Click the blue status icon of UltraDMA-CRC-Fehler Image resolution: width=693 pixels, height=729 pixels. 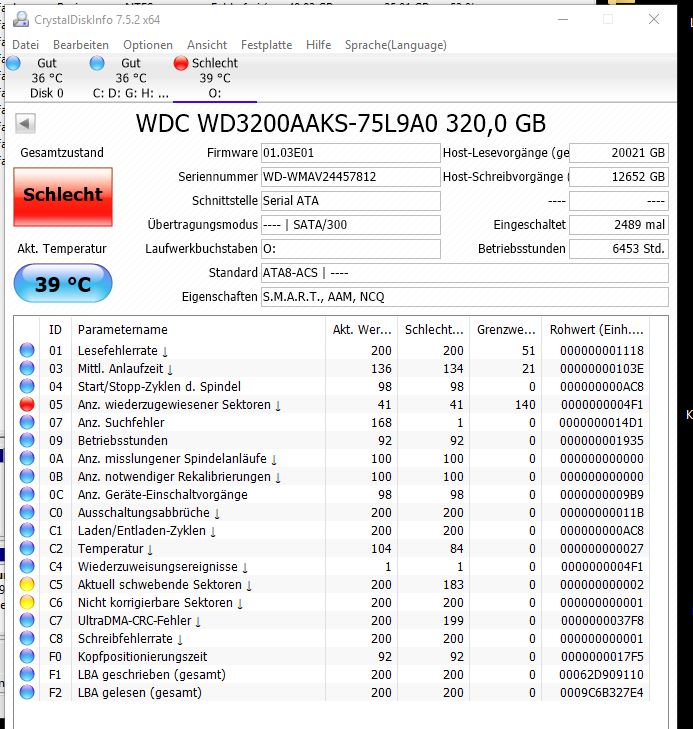pyautogui.click(x=27, y=621)
